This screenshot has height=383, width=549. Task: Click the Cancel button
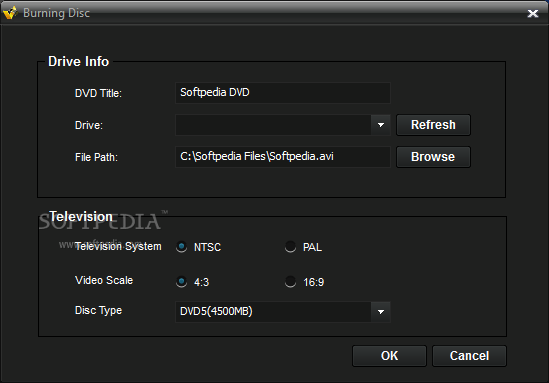469,356
